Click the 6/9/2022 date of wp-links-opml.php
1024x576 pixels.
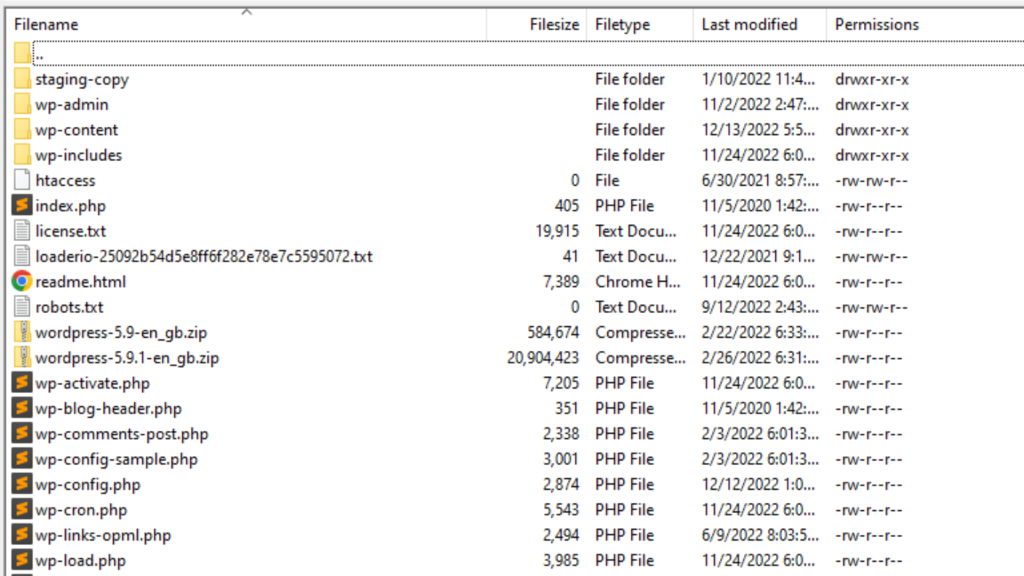[x=760, y=535]
